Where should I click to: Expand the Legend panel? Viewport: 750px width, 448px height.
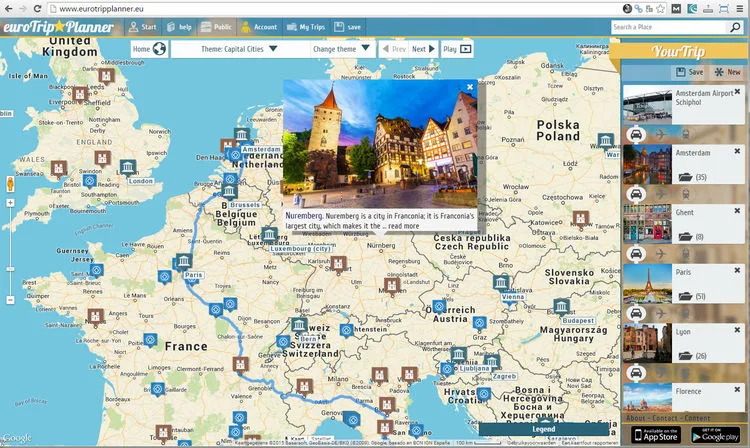pos(544,428)
